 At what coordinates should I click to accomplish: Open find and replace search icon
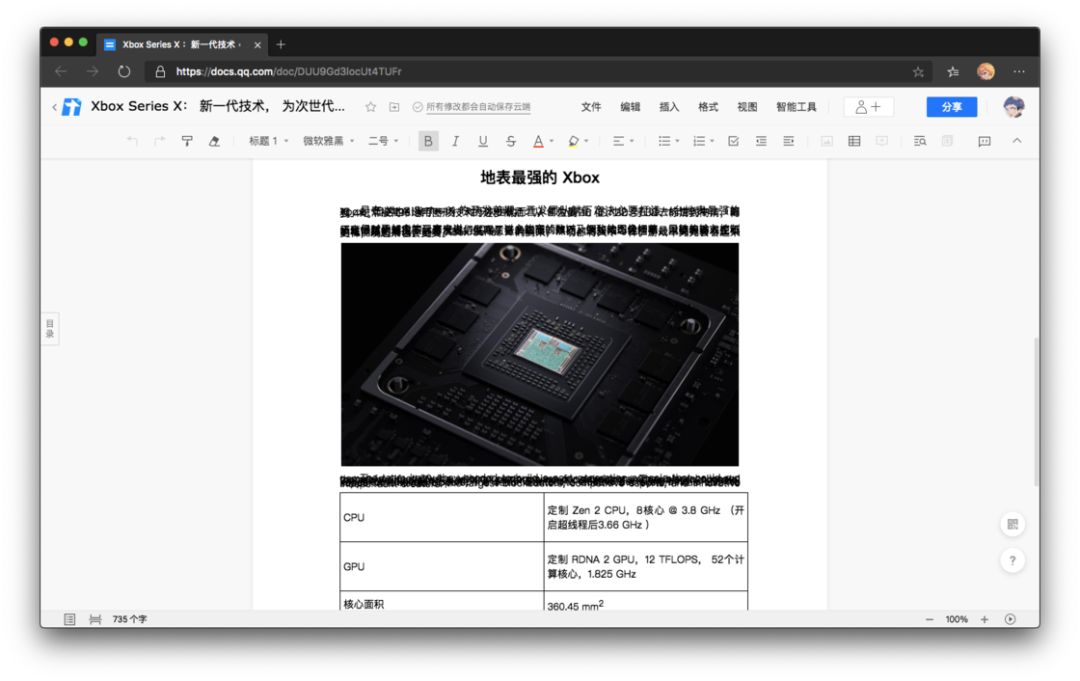(920, 141)
